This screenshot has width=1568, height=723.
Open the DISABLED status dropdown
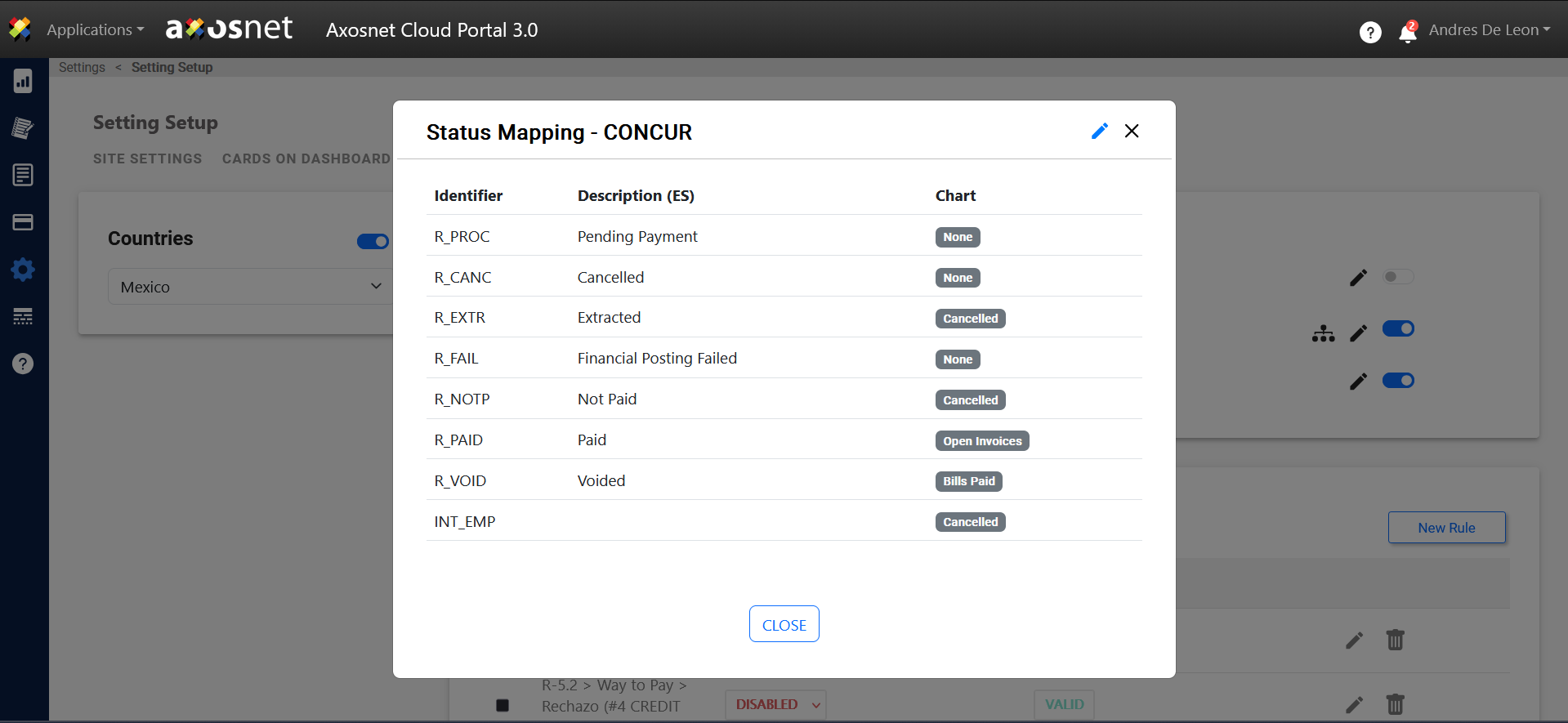(x=775, y=704)
